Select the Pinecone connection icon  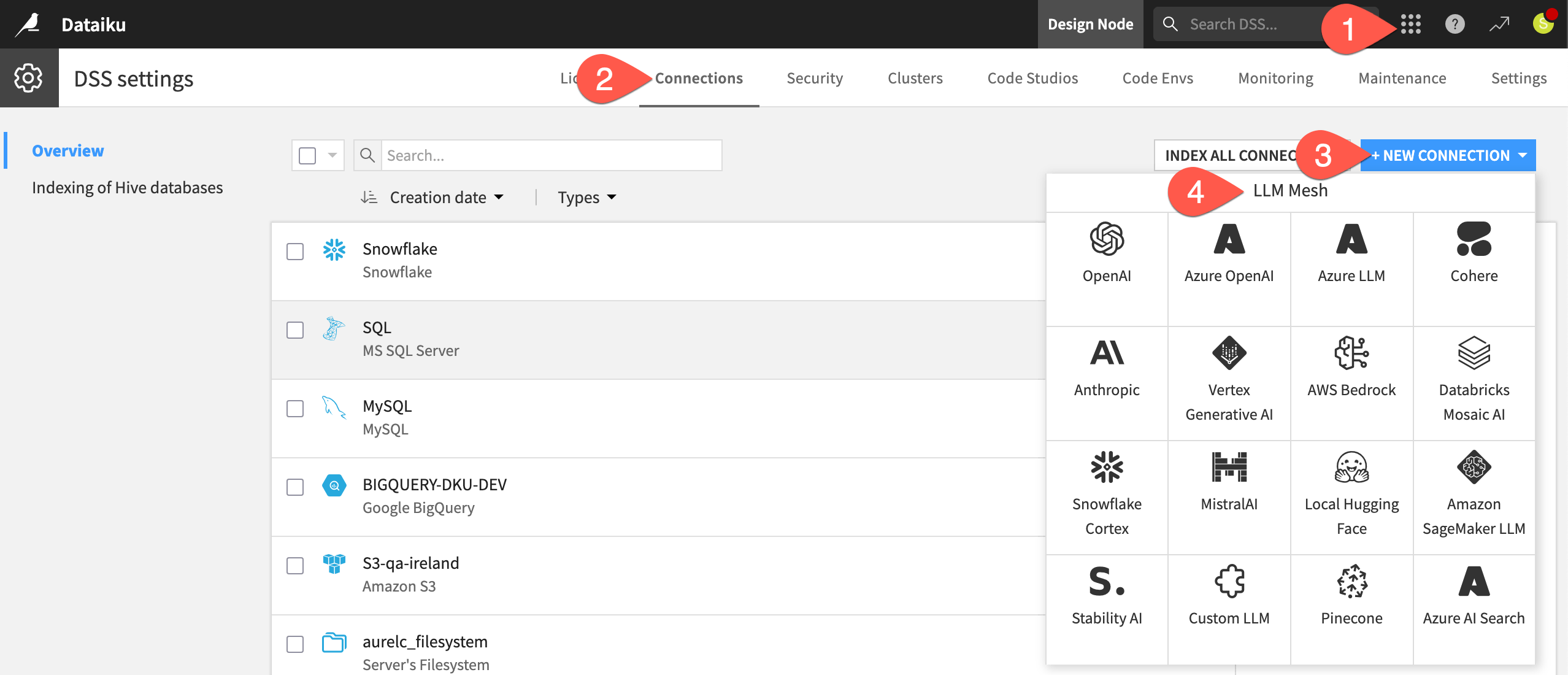pyautogui.click(x=1351, y=582)
